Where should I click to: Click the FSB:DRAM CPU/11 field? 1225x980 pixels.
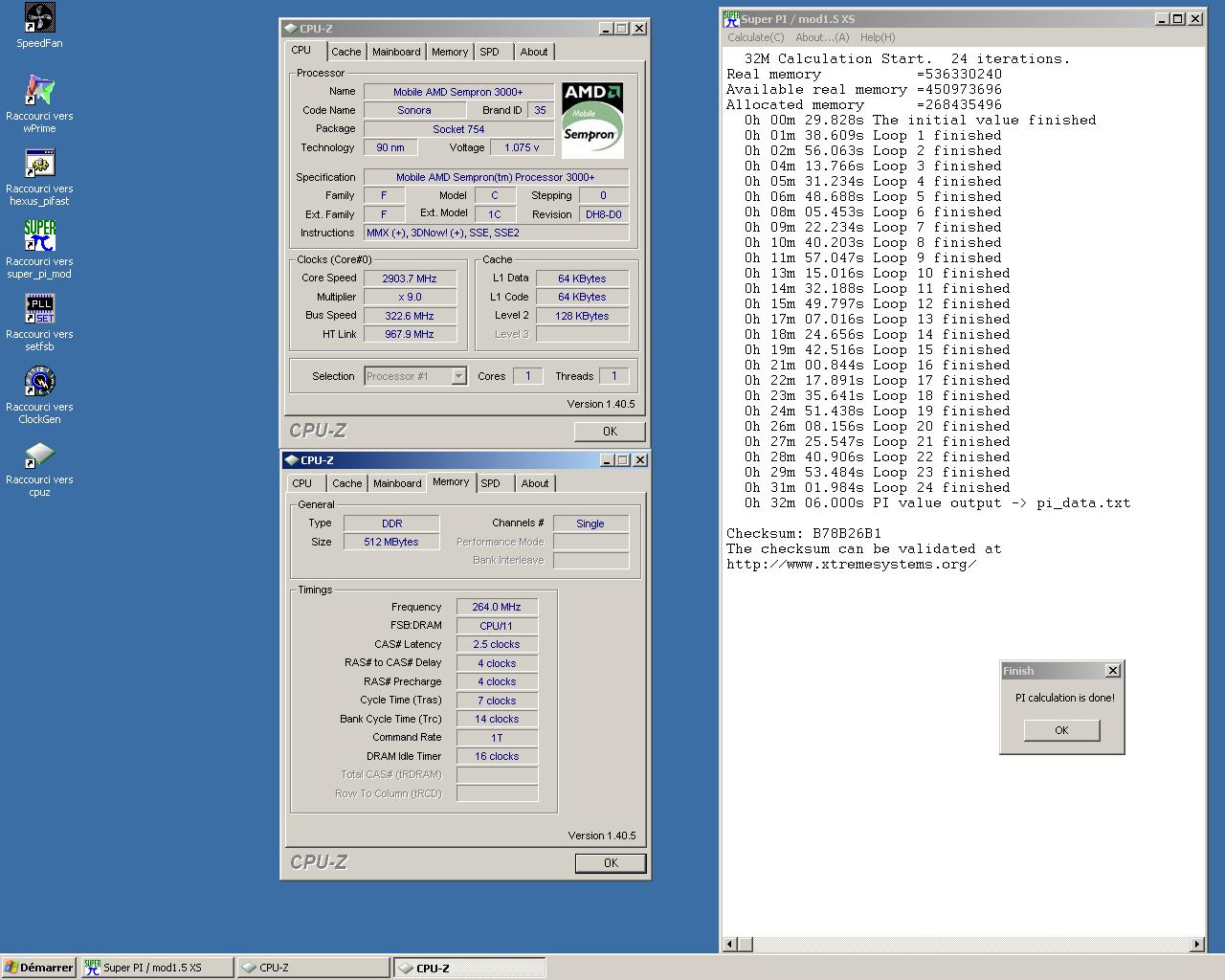[497, 626]
